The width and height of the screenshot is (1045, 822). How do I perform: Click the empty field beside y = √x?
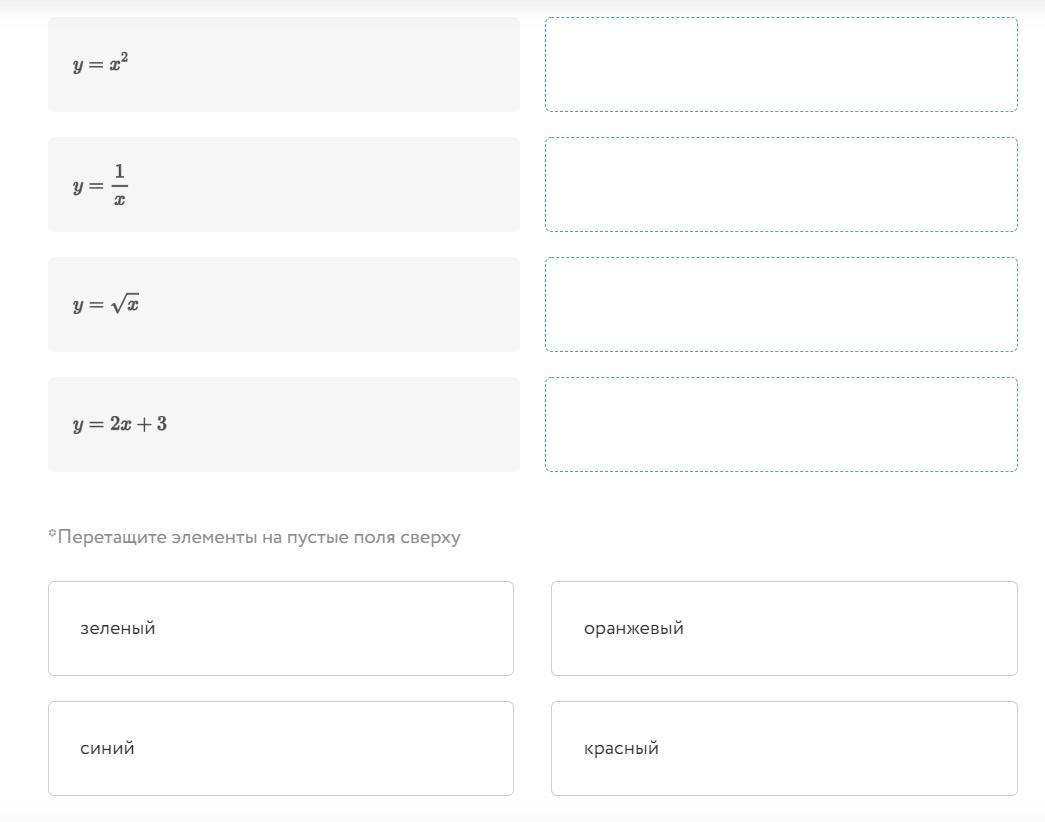tap(781, 305)
